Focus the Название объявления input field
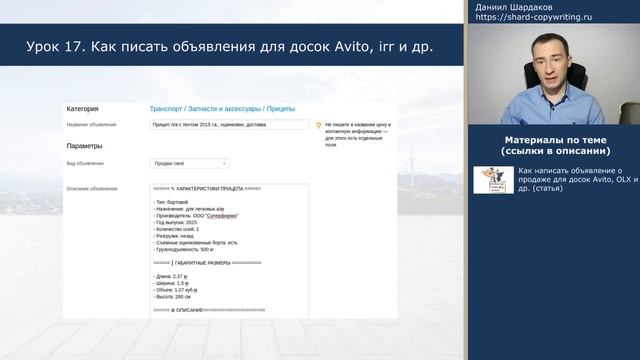 coord(229,124)
